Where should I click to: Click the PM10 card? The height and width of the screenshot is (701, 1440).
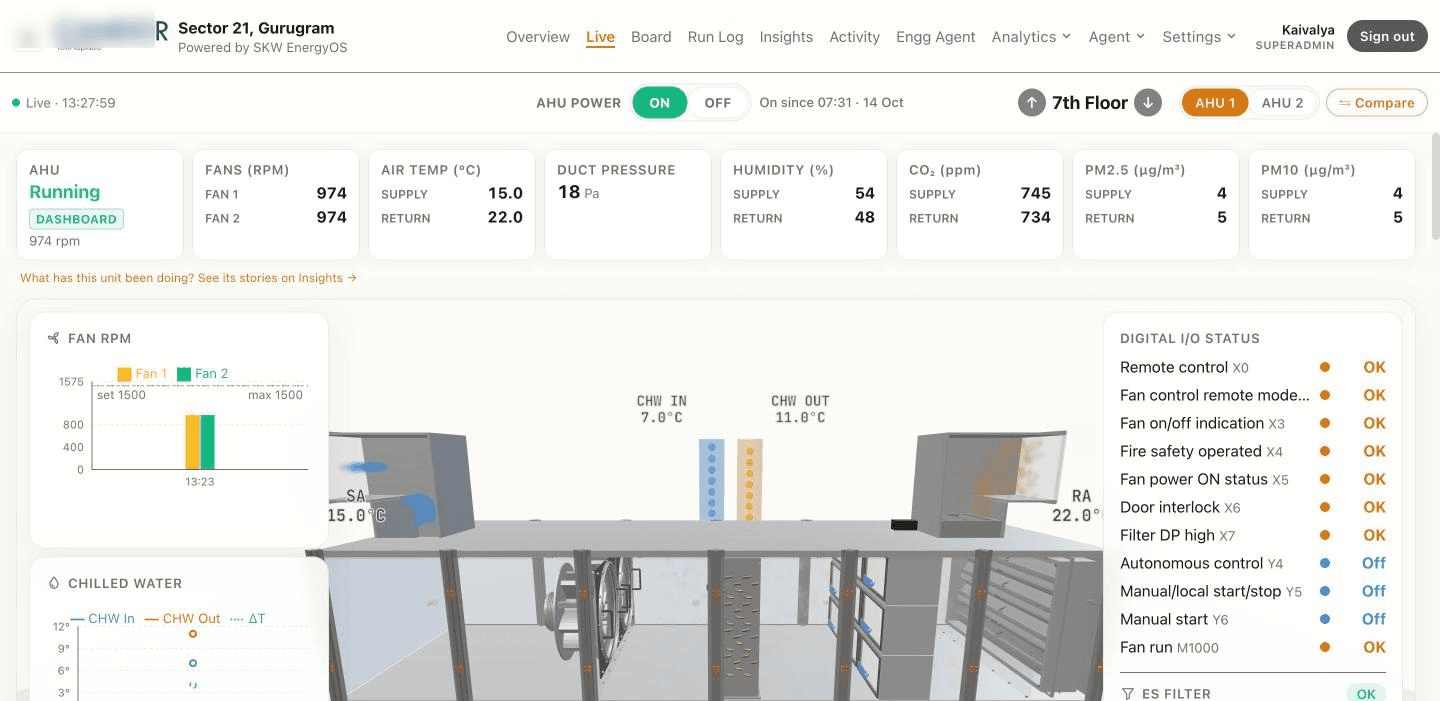click(1332, 204)
